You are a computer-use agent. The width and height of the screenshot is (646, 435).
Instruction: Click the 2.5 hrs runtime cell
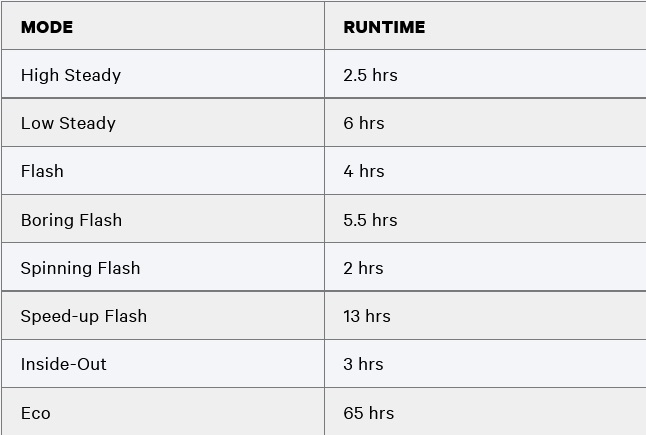pos(485,74)
